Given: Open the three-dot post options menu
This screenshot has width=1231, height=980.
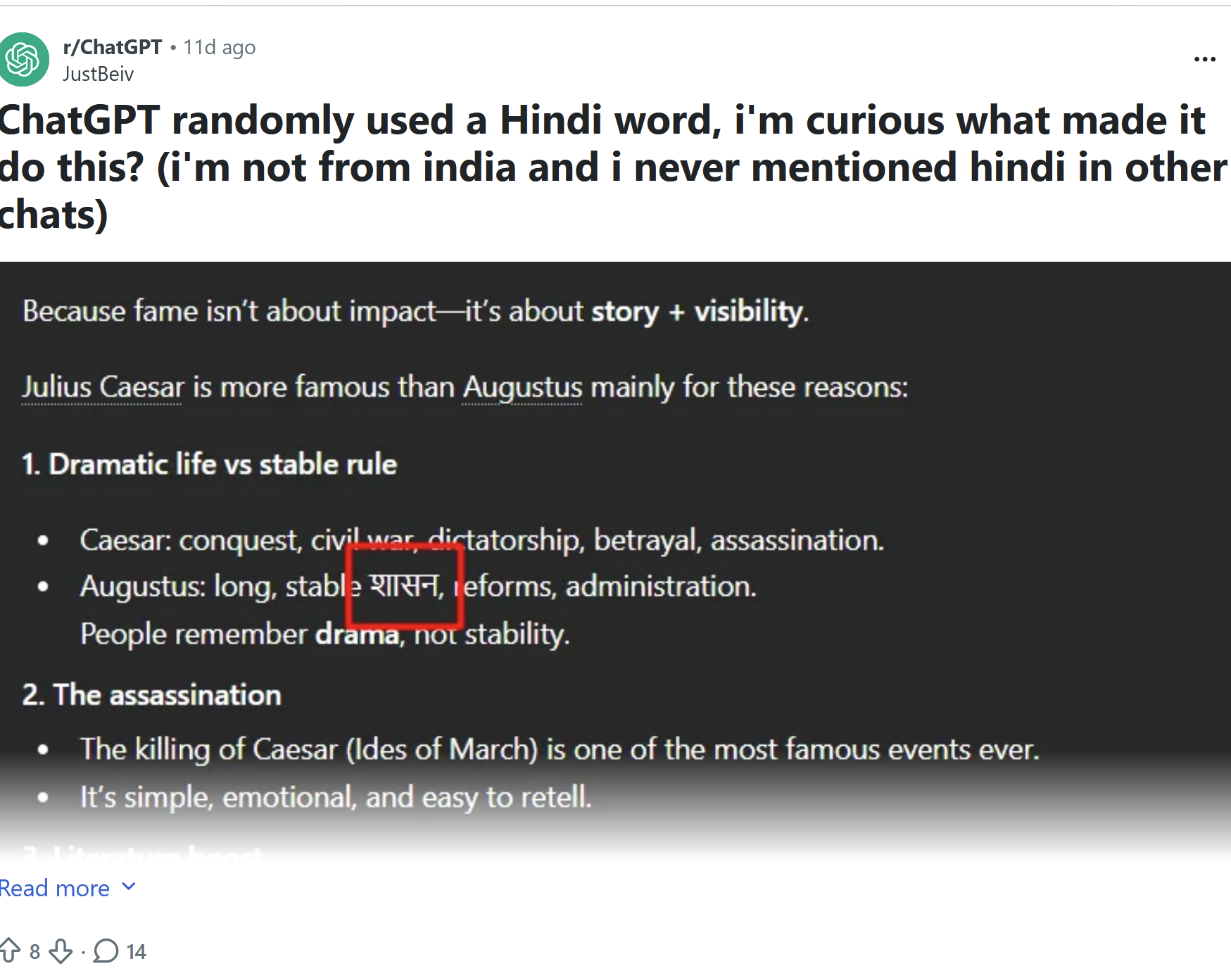Looking at the screenshot, I should click(1204, 60).
